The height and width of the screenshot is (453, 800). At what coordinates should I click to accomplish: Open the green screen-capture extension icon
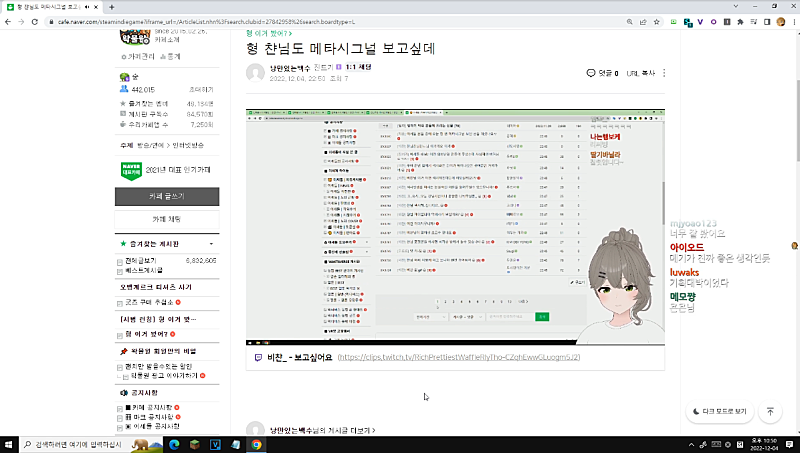pos(673,22)
